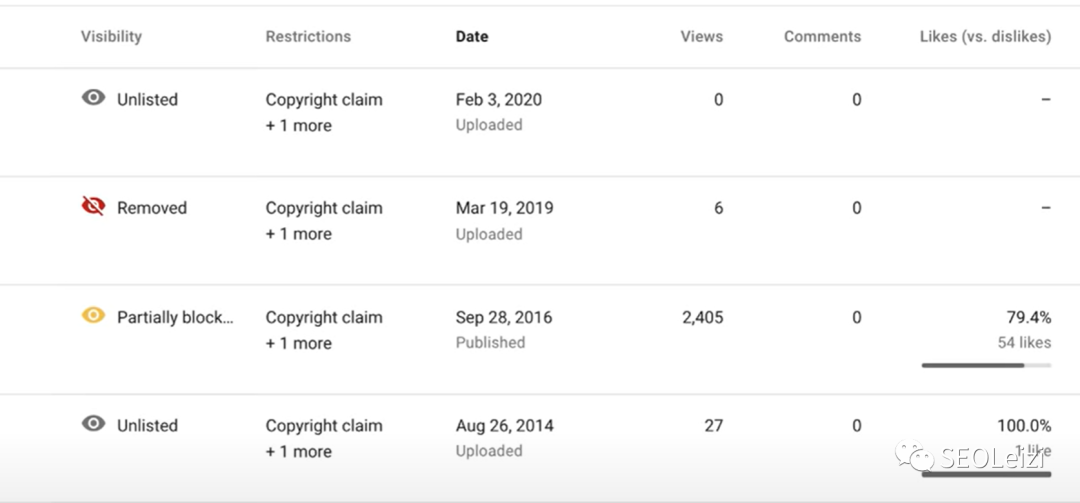This screenshot has height=503, width=1080.
Task: Click the eye icon for Feb 3, 2020 video
Action: point(93,98)
